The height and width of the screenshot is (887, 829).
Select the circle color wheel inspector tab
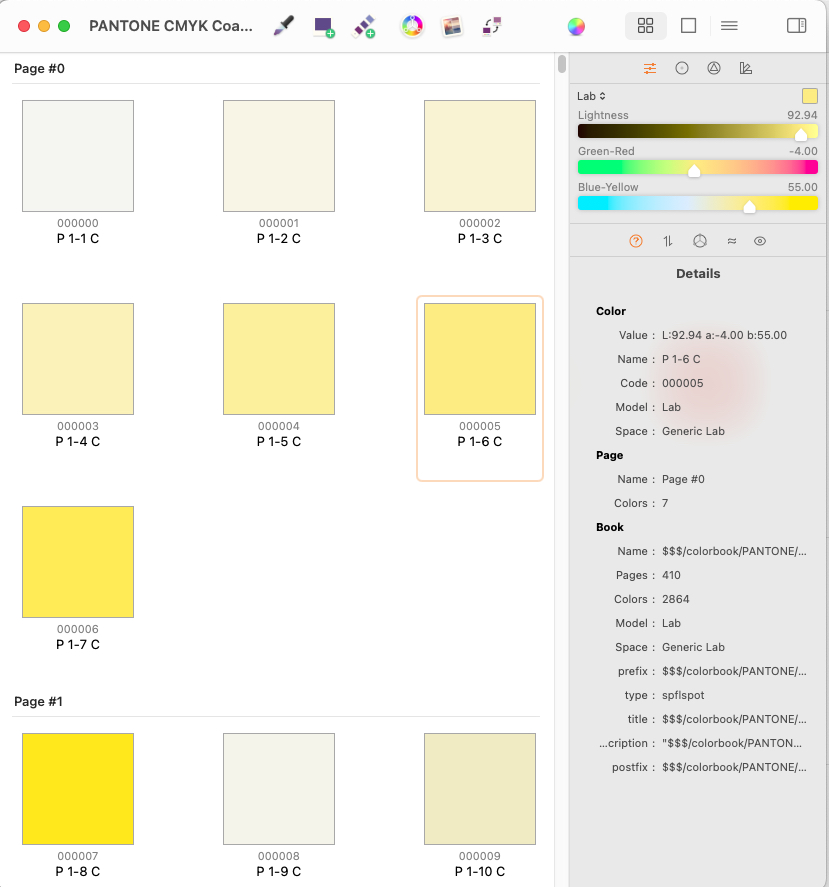[682, 68]
